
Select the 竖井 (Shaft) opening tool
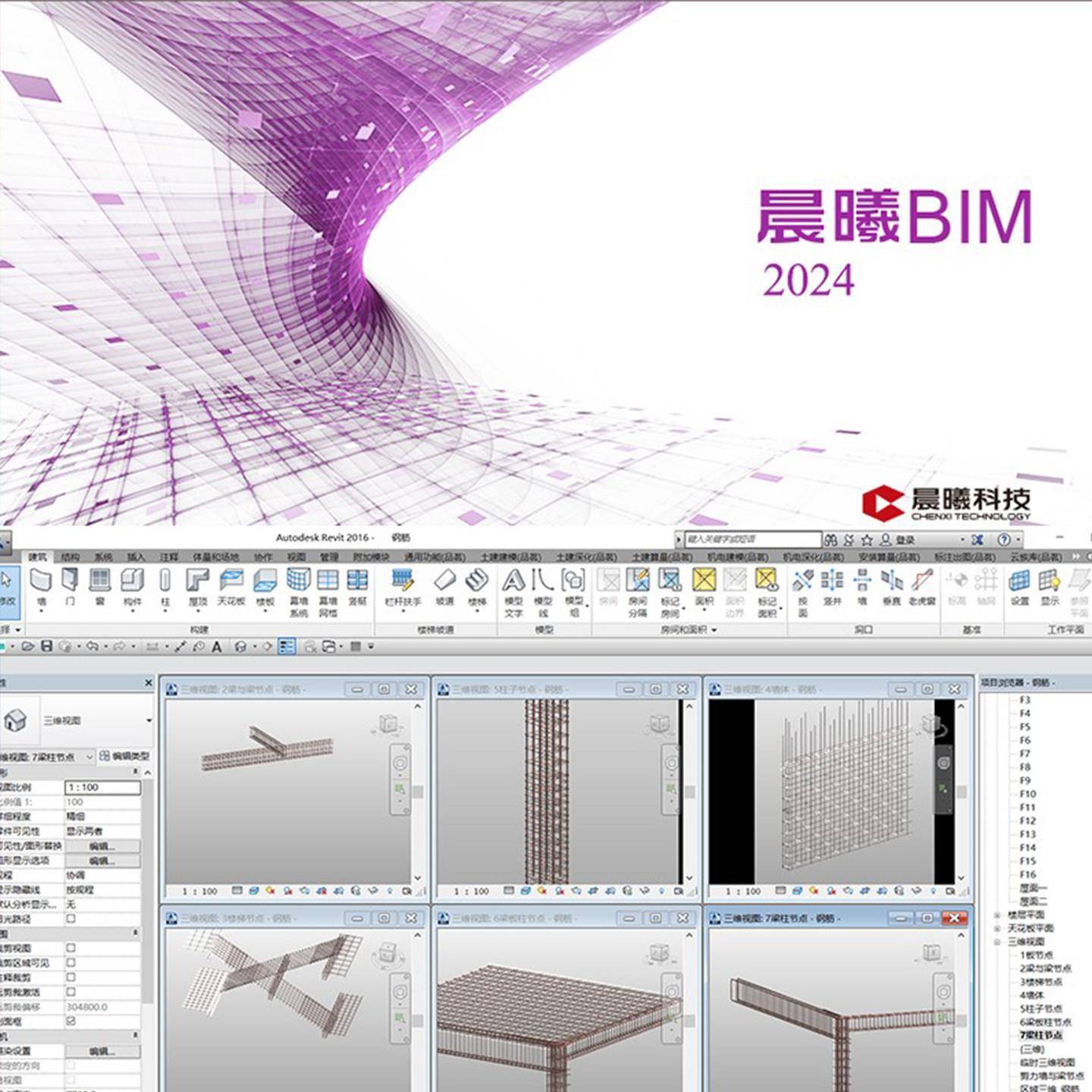coord(832,586)
